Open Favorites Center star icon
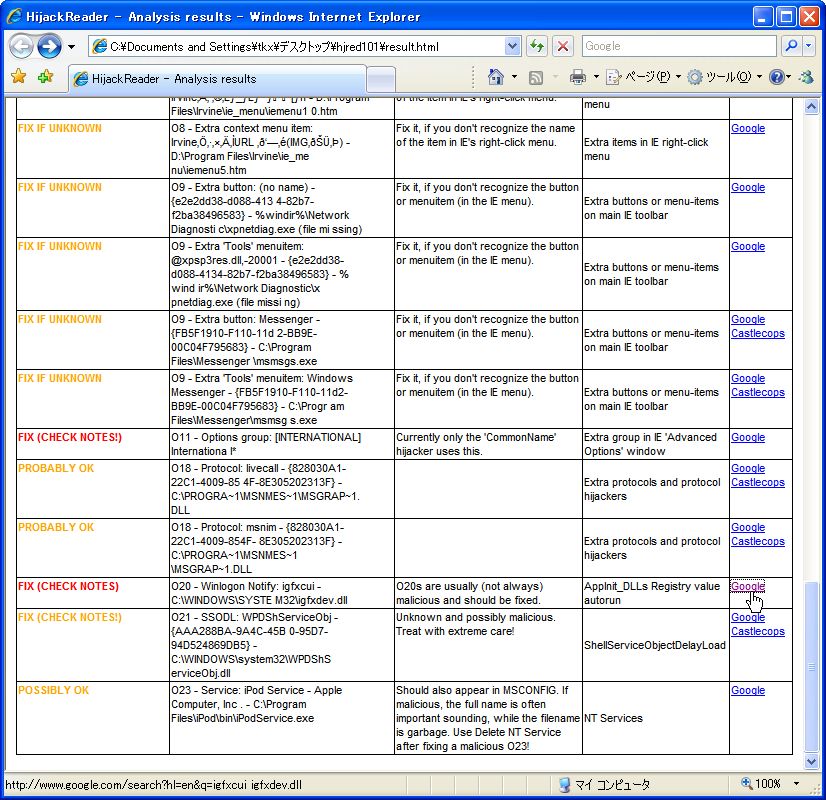The image size is (826, 800). click(19, 77)
